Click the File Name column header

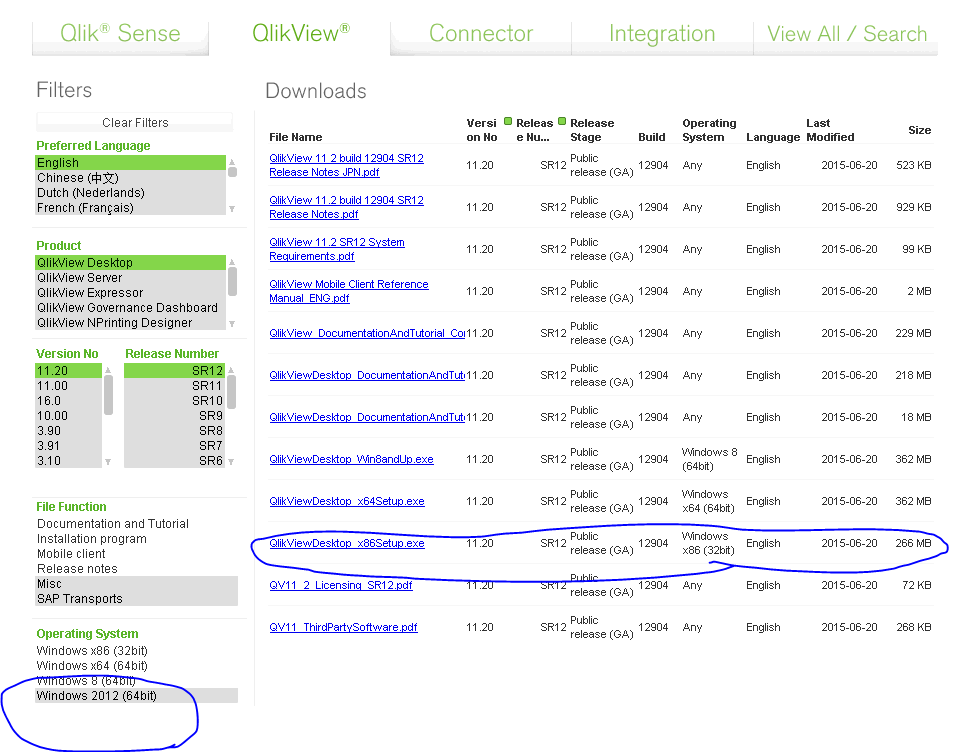tap(295, 137)
